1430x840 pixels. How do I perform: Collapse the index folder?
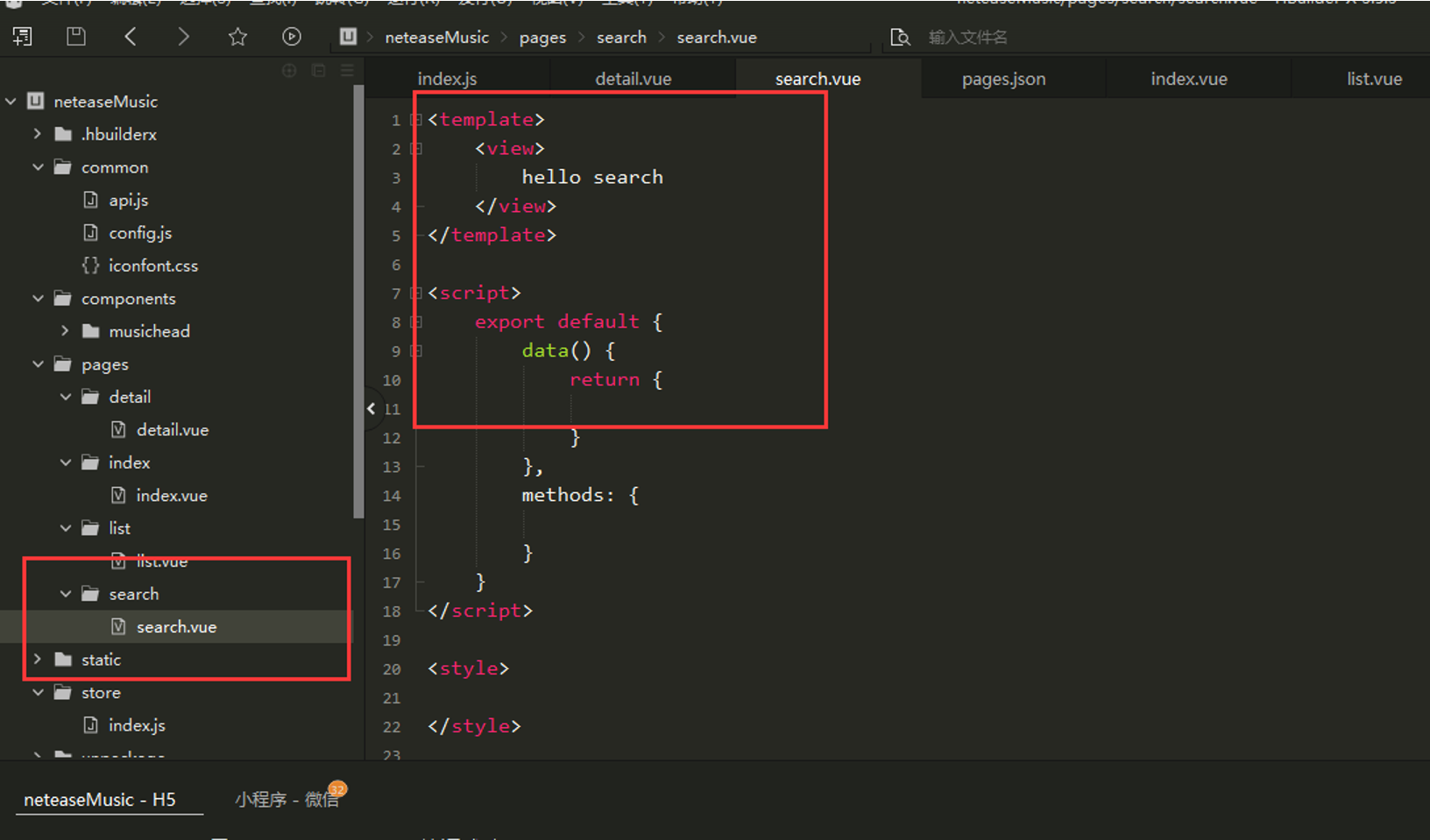(66, 462)
